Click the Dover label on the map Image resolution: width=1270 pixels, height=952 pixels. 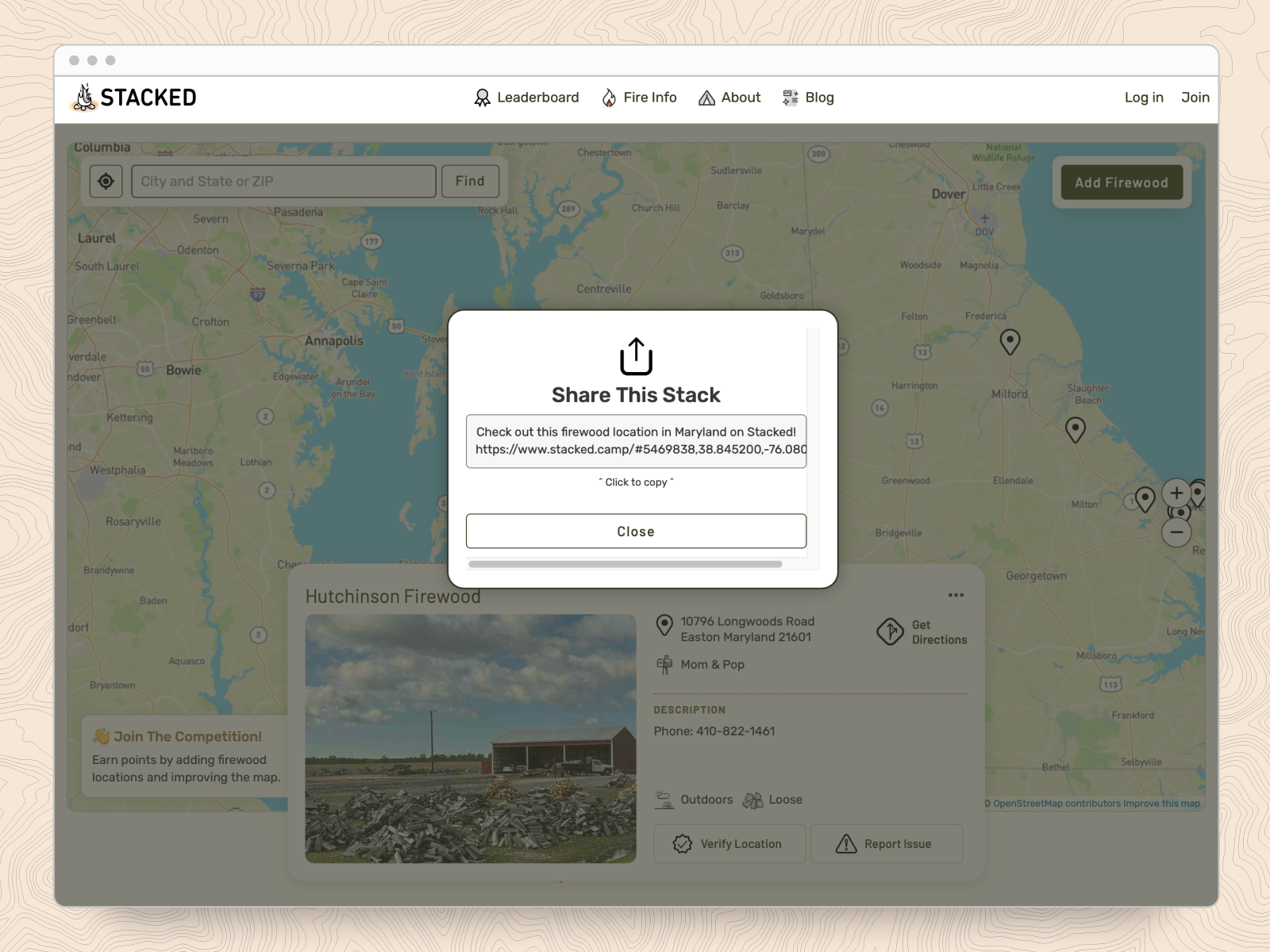[x=949, y=194]
